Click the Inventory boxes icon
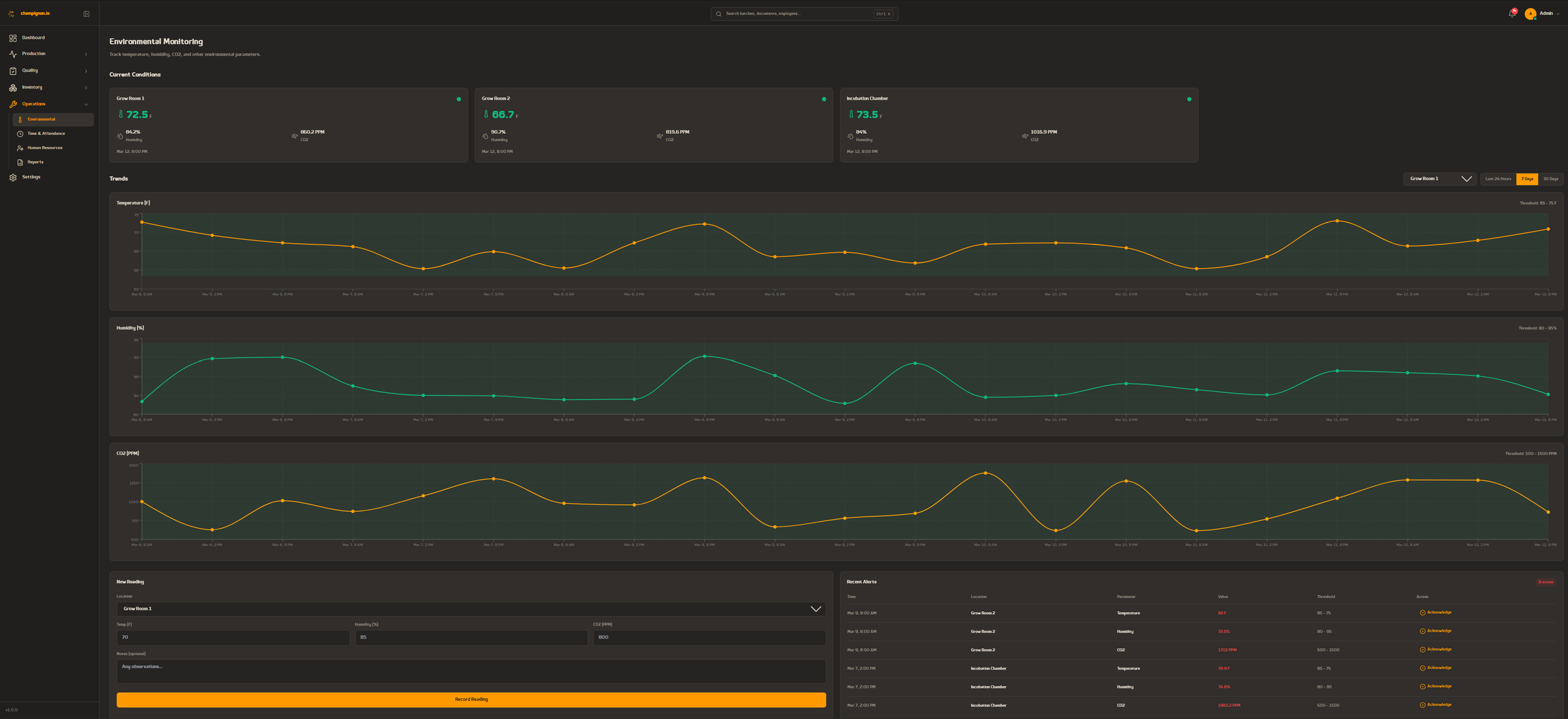This screenshot has height=719, width=1568. coord(13,88)
